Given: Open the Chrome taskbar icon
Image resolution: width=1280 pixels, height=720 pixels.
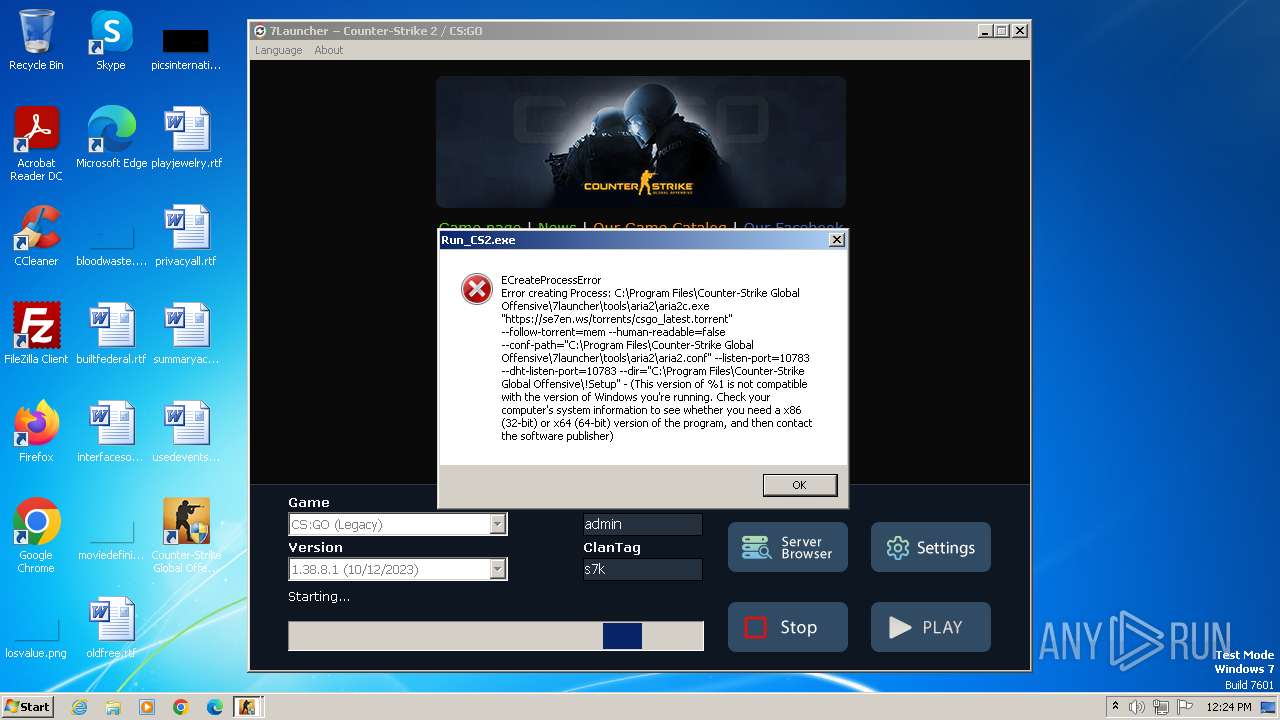Looking at the screenshot, I should coord(181,707).
